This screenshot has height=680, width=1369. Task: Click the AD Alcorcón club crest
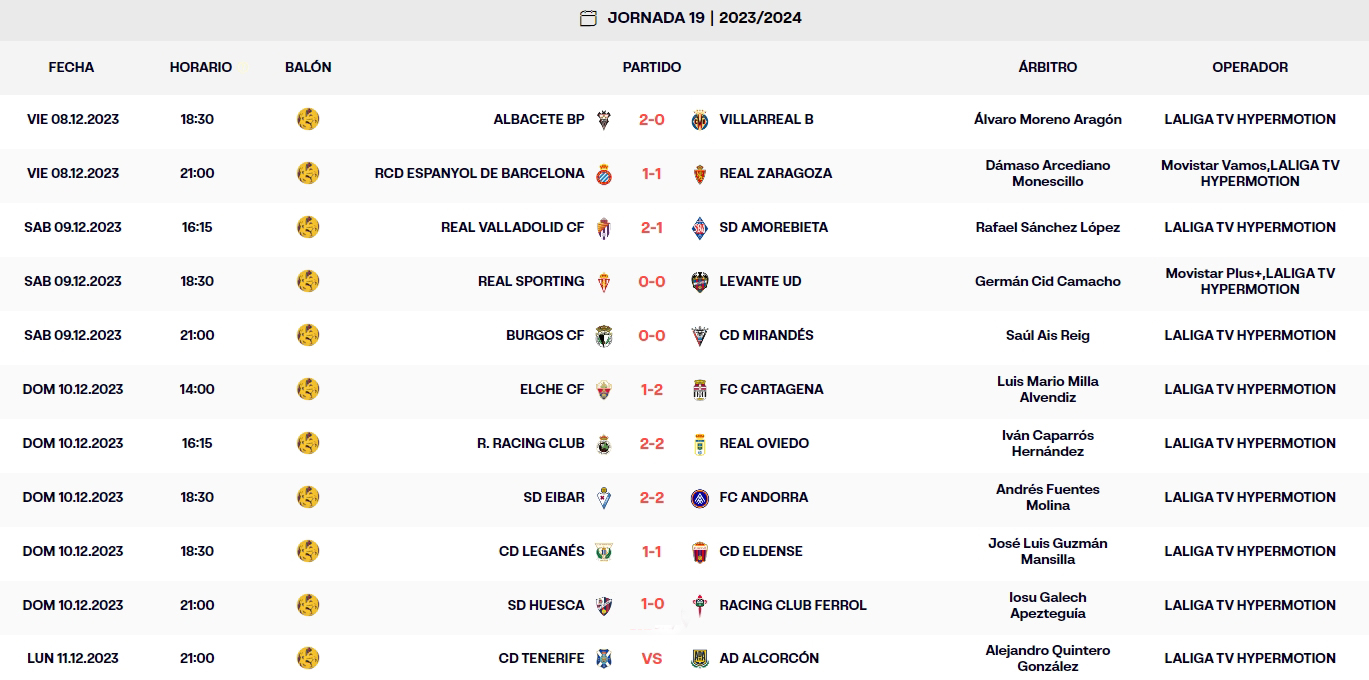(701, 658)
